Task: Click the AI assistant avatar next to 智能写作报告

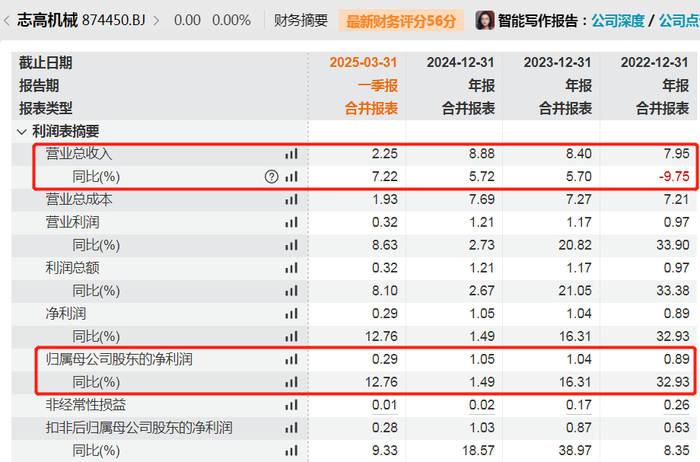Action: click(x=485, y=21)
